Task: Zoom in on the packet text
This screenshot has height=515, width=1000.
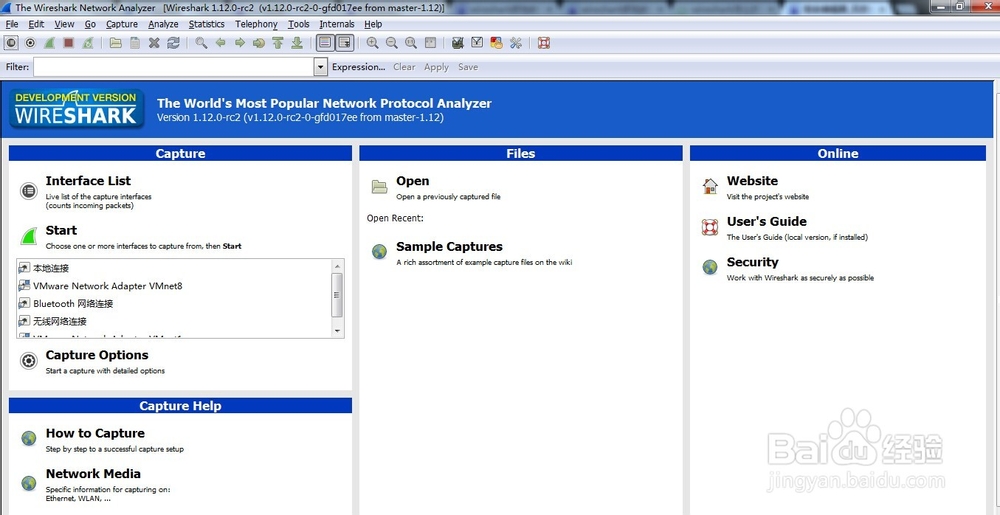Action: [372, 43]
